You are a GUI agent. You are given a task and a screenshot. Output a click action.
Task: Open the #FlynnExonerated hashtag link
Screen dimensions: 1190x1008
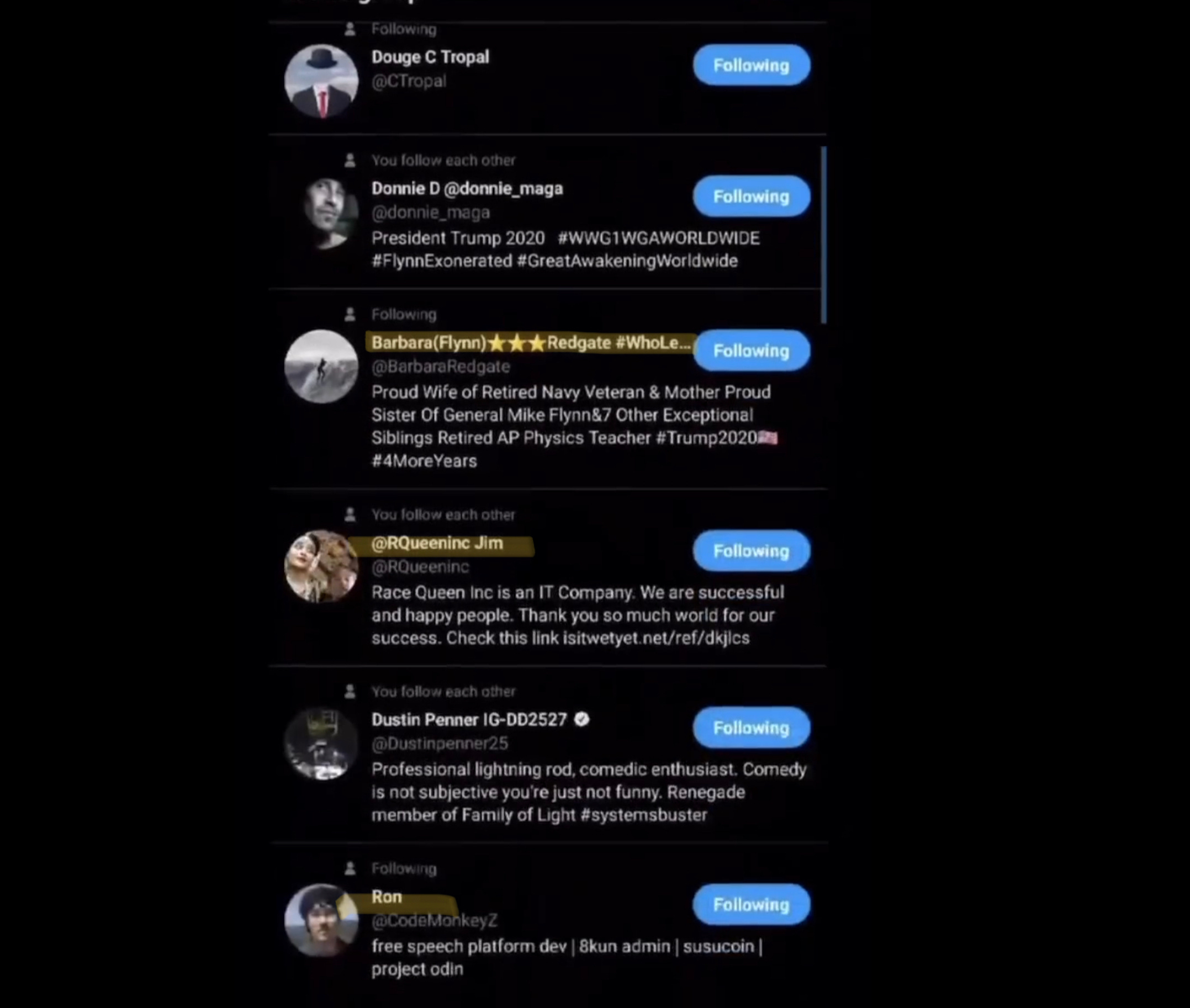tap(442, 261)
